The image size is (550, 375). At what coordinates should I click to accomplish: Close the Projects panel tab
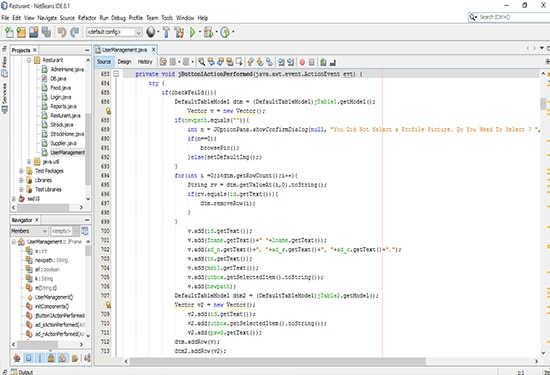tap(35, 50)
